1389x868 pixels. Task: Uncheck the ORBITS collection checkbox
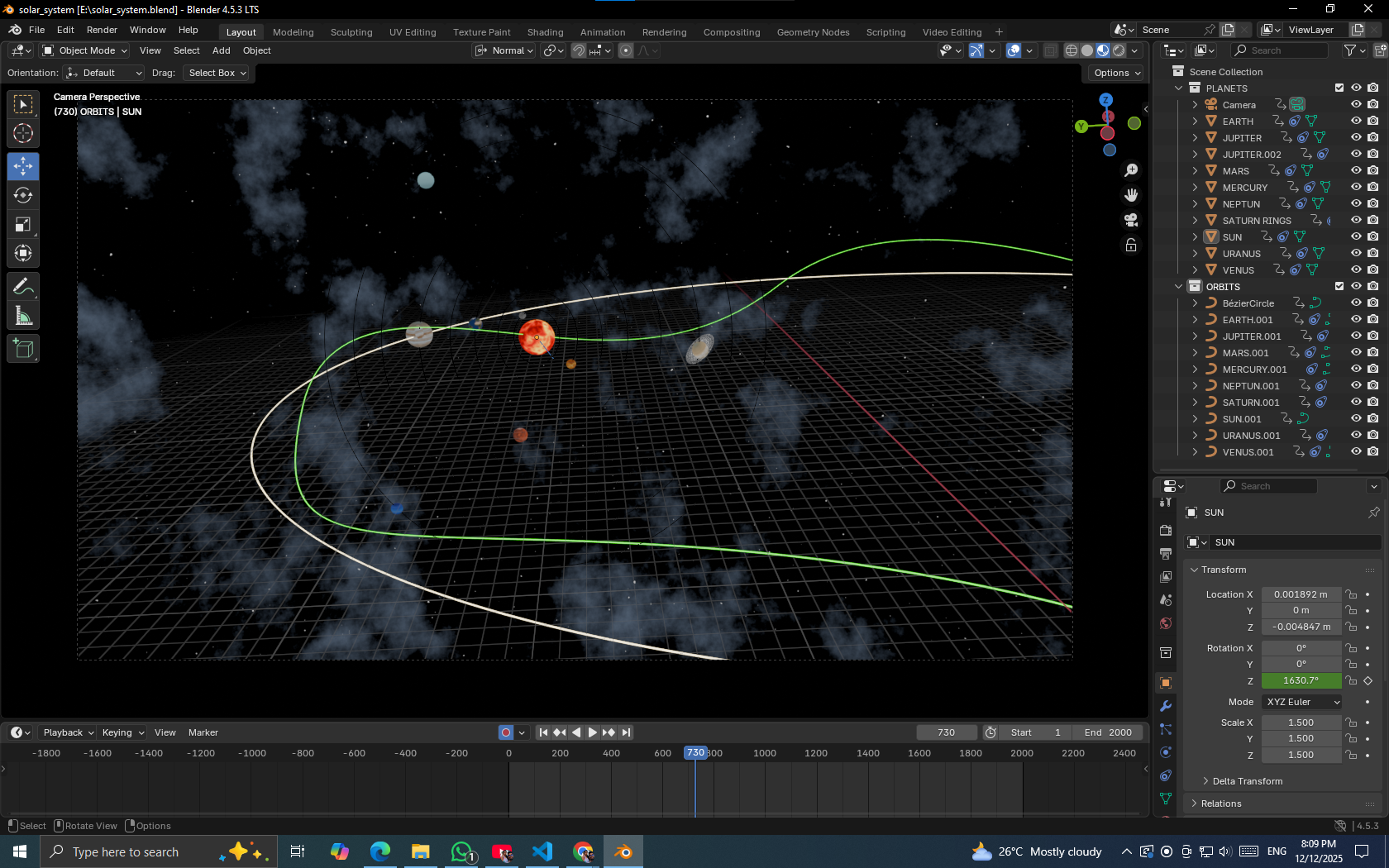click(x=1339, y=286)
